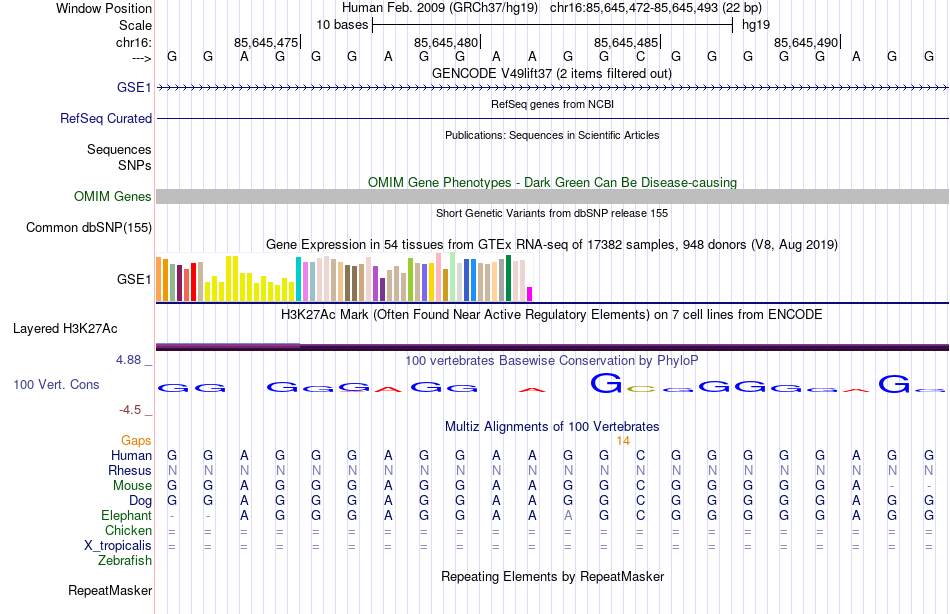Click the Human Feb. 2009 (GRCh37/hg19) text
950x614 pixels.
tap(440, 8)
